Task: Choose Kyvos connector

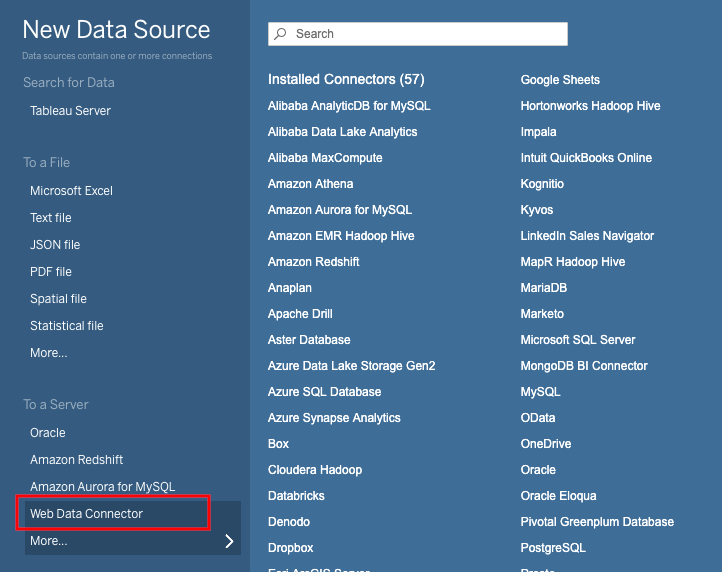Action: (536, 210)
